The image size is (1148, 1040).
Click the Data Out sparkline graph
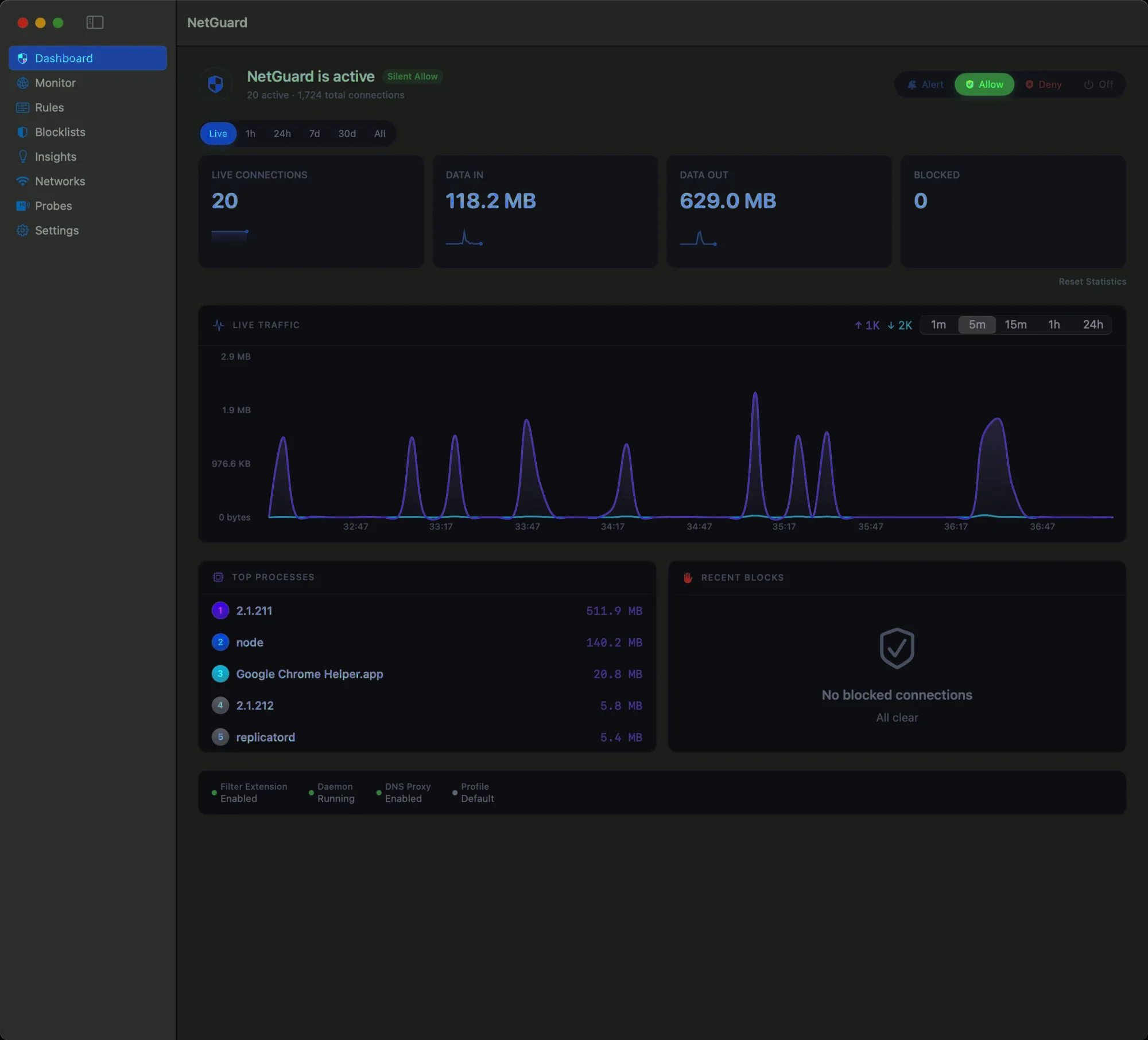tap(698, 238)
